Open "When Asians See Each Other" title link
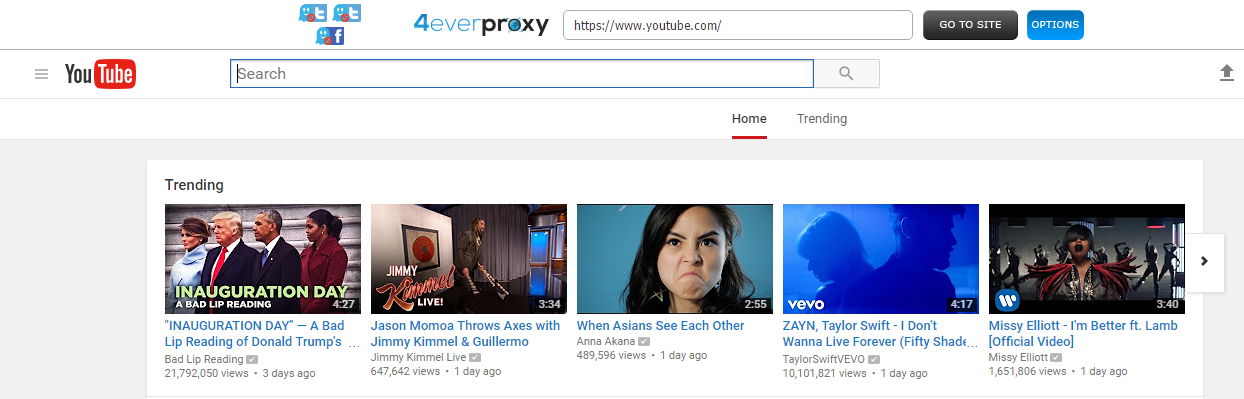 coord(661,326)
